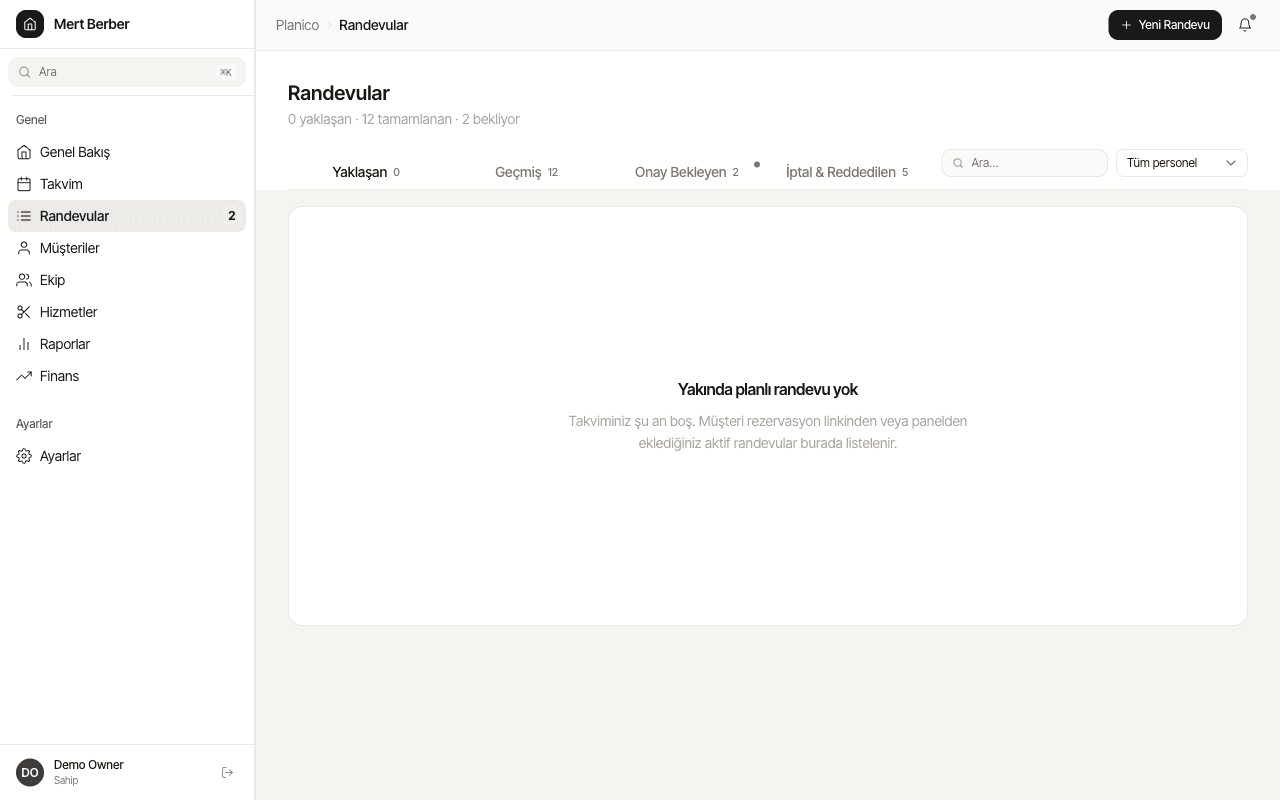The height and width of the screenshot is (800, 1280).
Task: Expand the Tüm personel dropdown
Action: [x=1181, y=163]
